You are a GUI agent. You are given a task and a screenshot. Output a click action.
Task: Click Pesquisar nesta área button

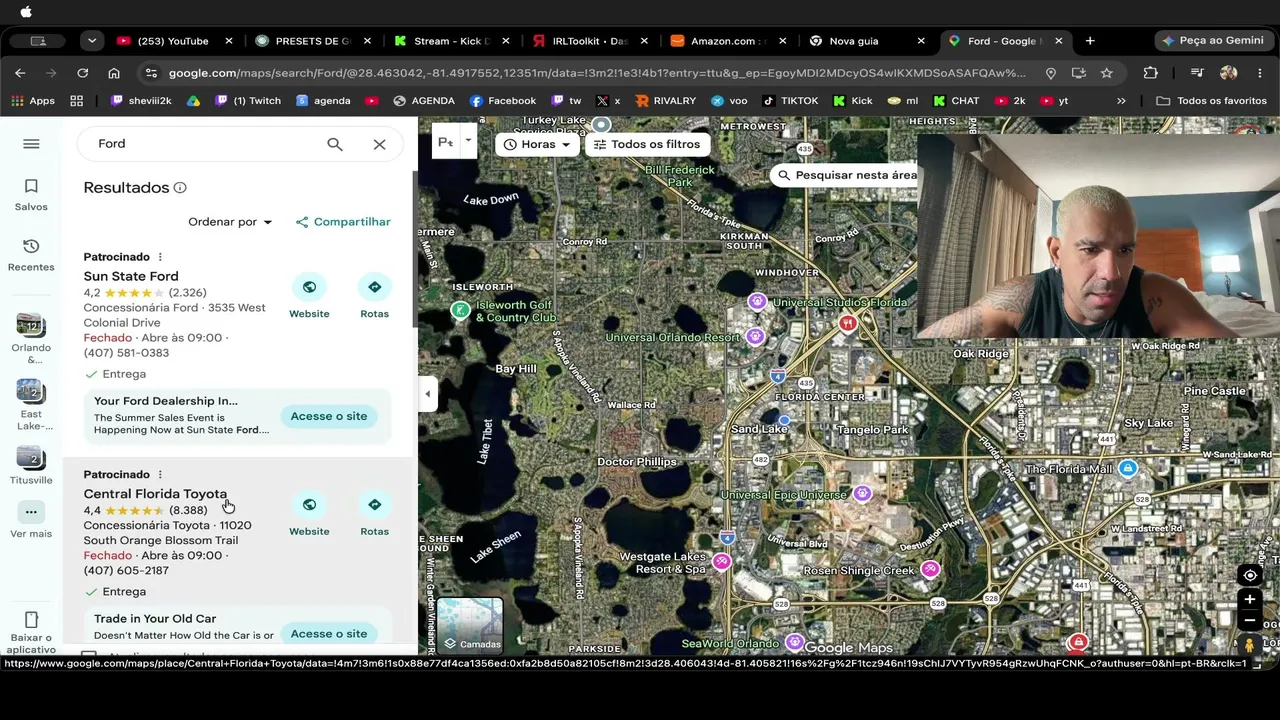(846, 175)
